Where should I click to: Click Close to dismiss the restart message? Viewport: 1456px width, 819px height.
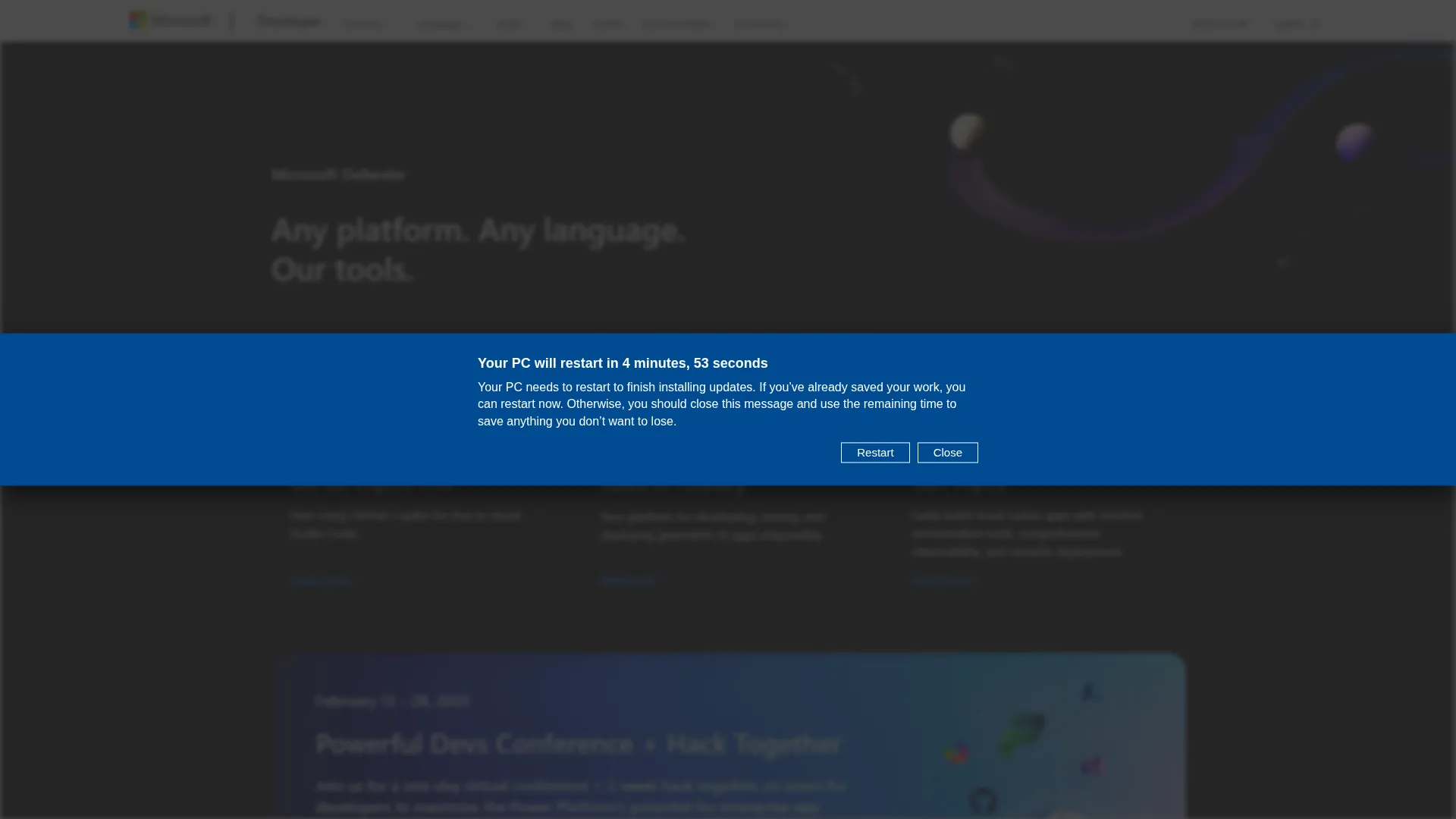click(948, 453)
